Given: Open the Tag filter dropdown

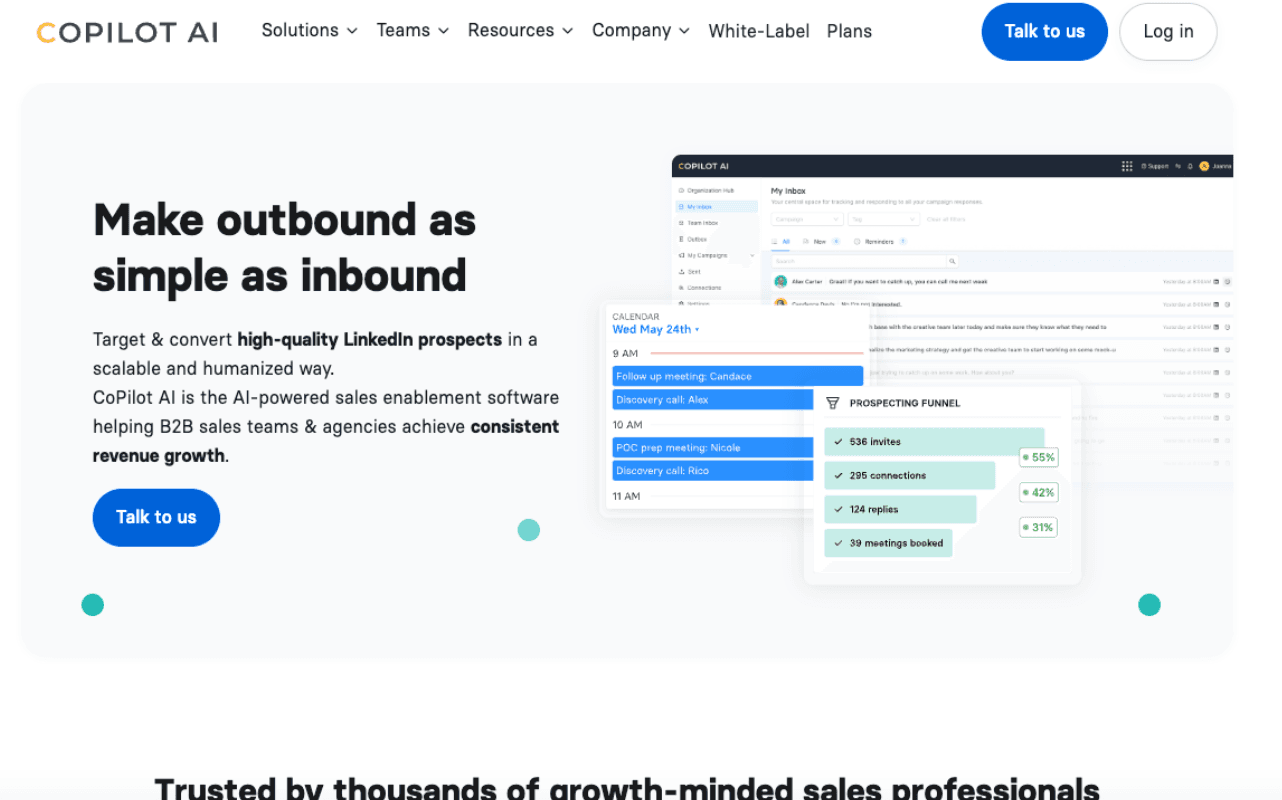Looking at the screenshot, I should [x=884, y=219].
